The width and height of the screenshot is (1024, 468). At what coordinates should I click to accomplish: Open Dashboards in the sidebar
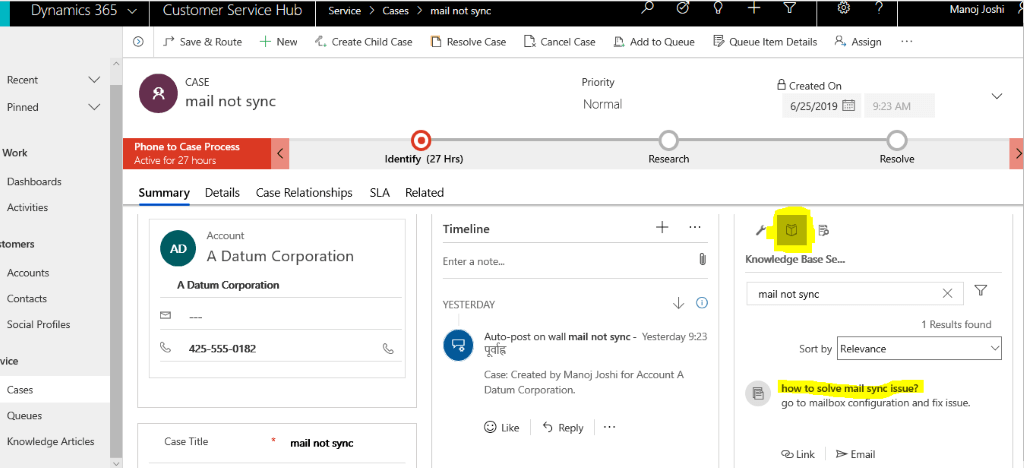[x=34, y=181]
